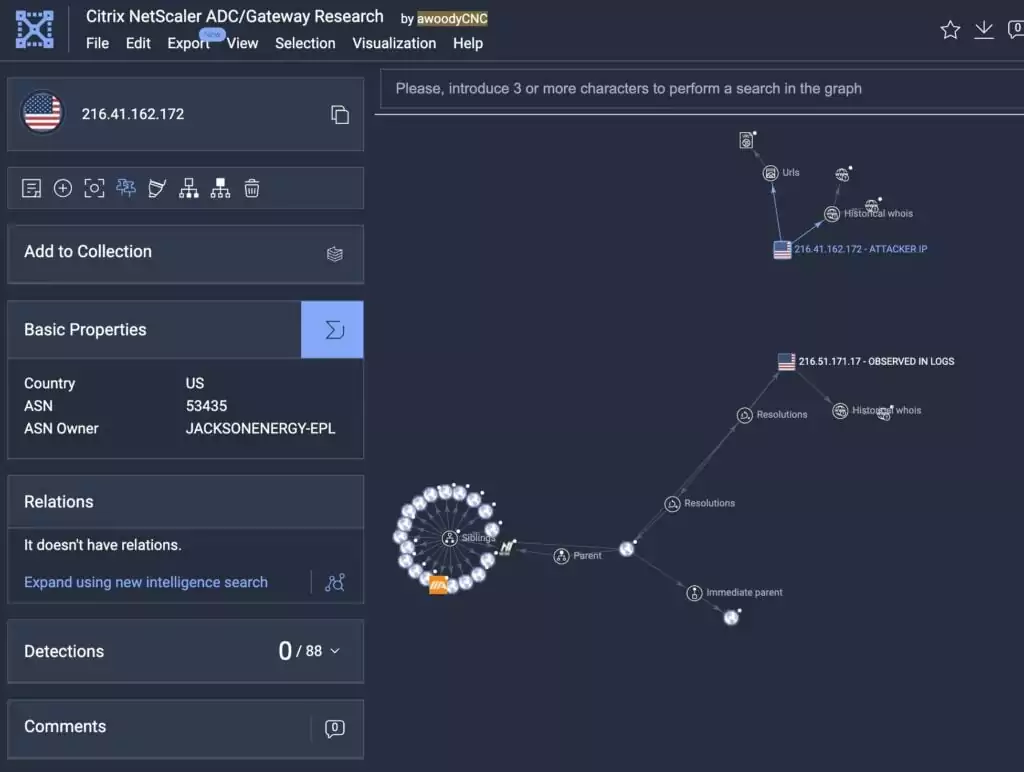Click the lower Resolutions relation node
Screen dimensions: 1024x772
[x=672, y=504]
